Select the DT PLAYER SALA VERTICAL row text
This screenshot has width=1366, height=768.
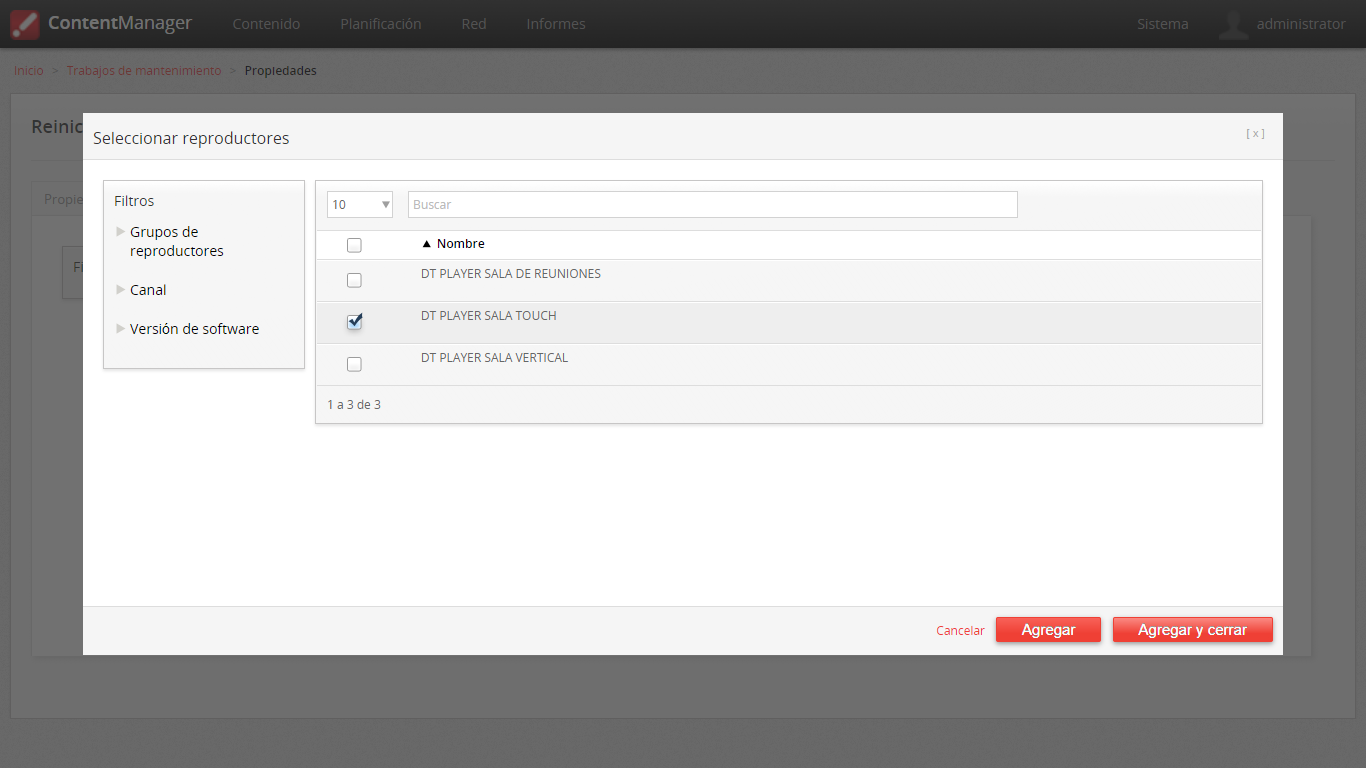coord(494,358)
